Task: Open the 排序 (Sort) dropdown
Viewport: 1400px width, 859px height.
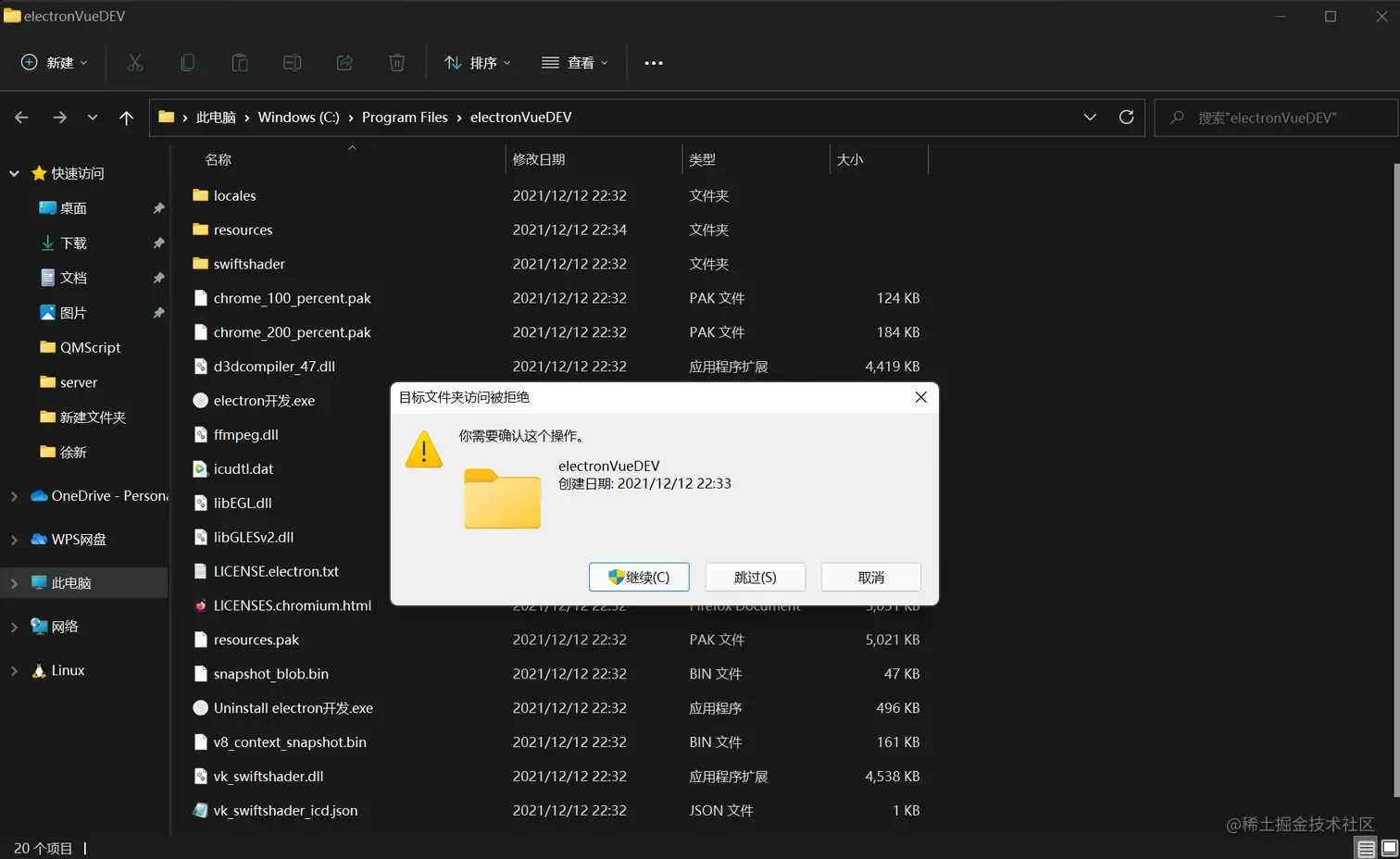Action: [x=478, y=63]
